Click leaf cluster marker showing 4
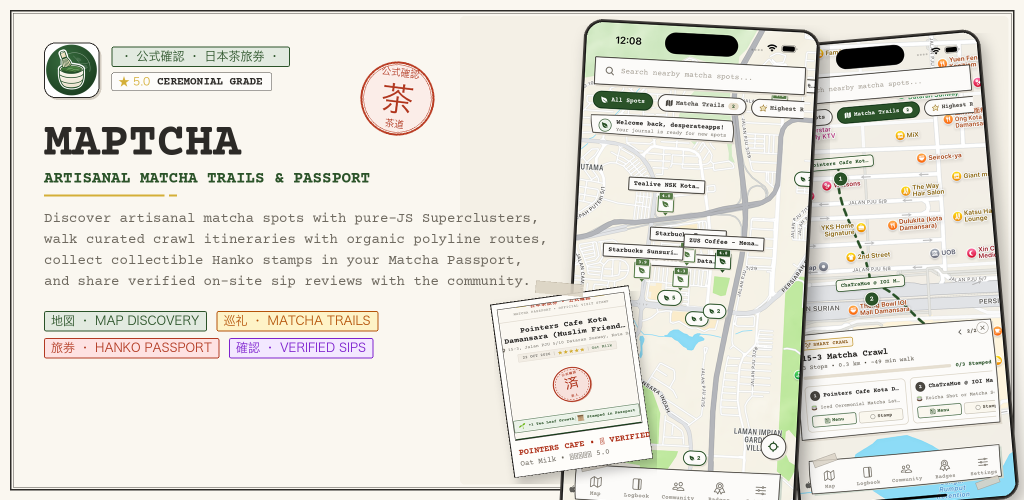This screenshot has width=1024, height=500. pos(696,319)
